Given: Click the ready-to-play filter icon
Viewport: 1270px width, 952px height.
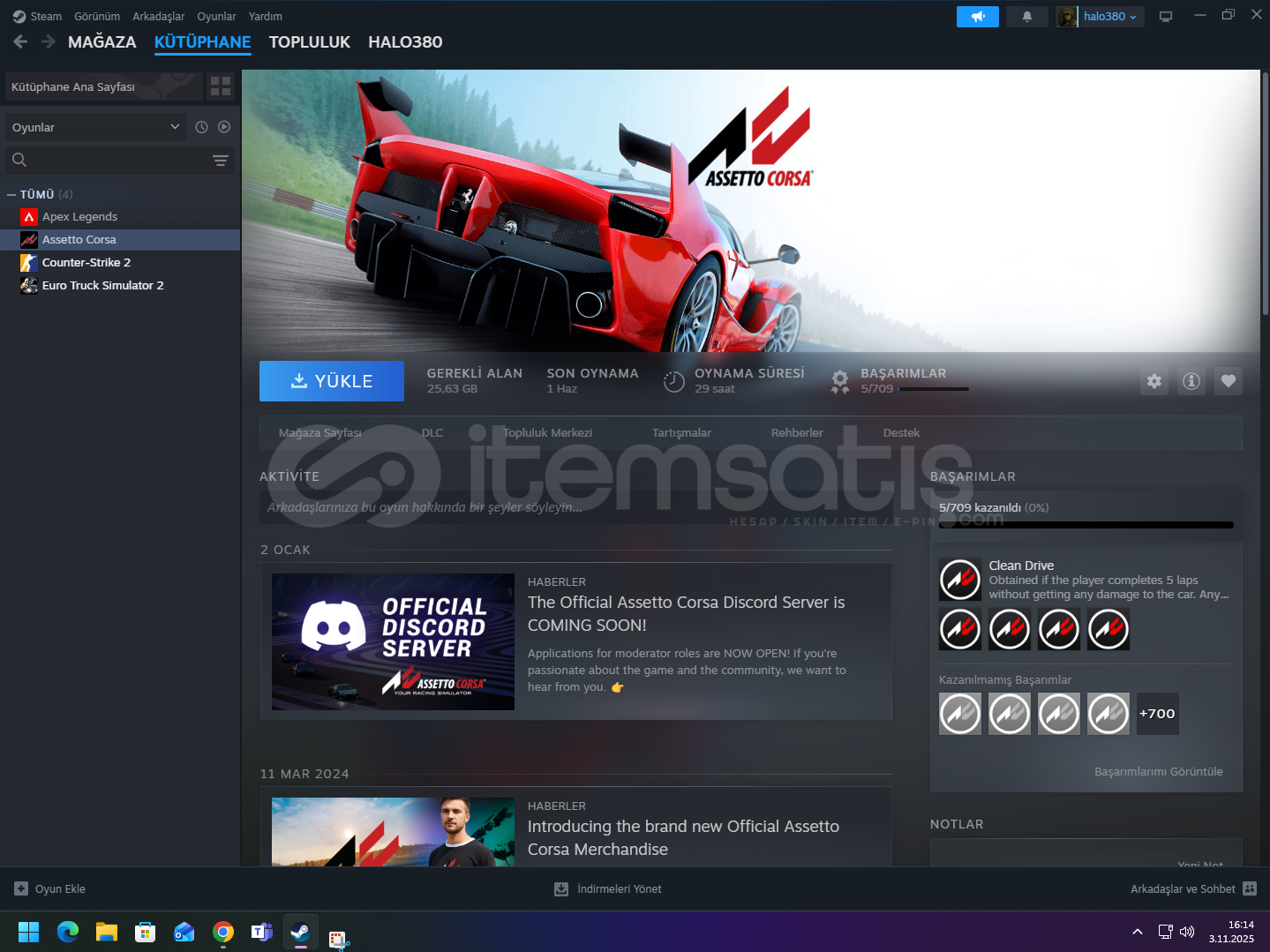Looking at the screenshot, I should (224, 127).
